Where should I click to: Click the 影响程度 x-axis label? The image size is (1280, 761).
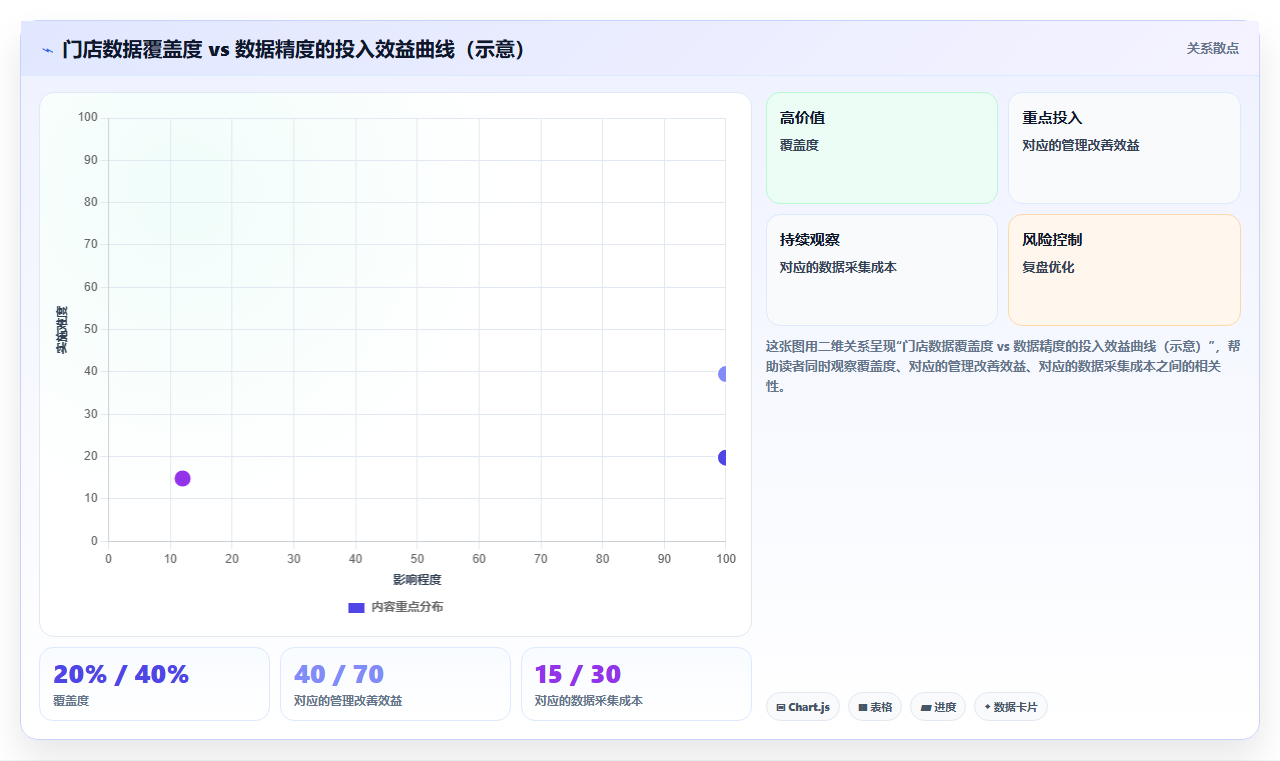417,580
